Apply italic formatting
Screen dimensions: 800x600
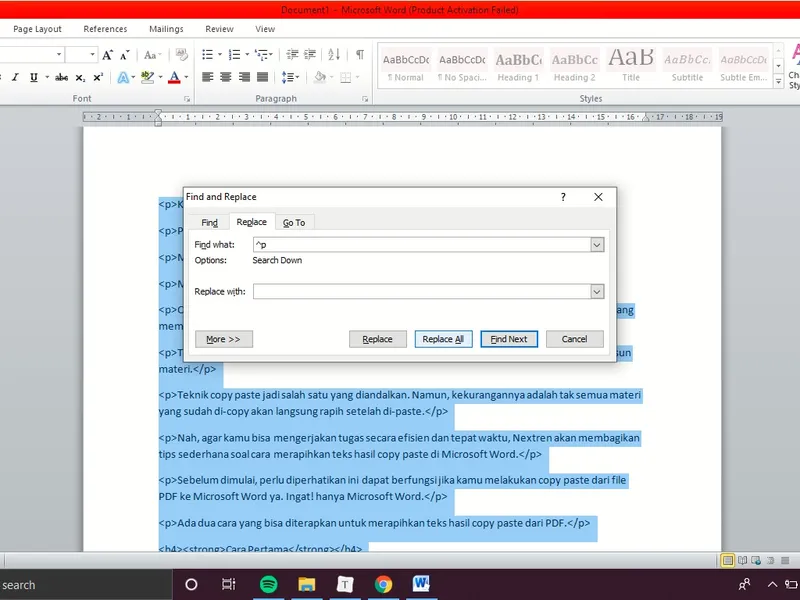click(14, 77)
